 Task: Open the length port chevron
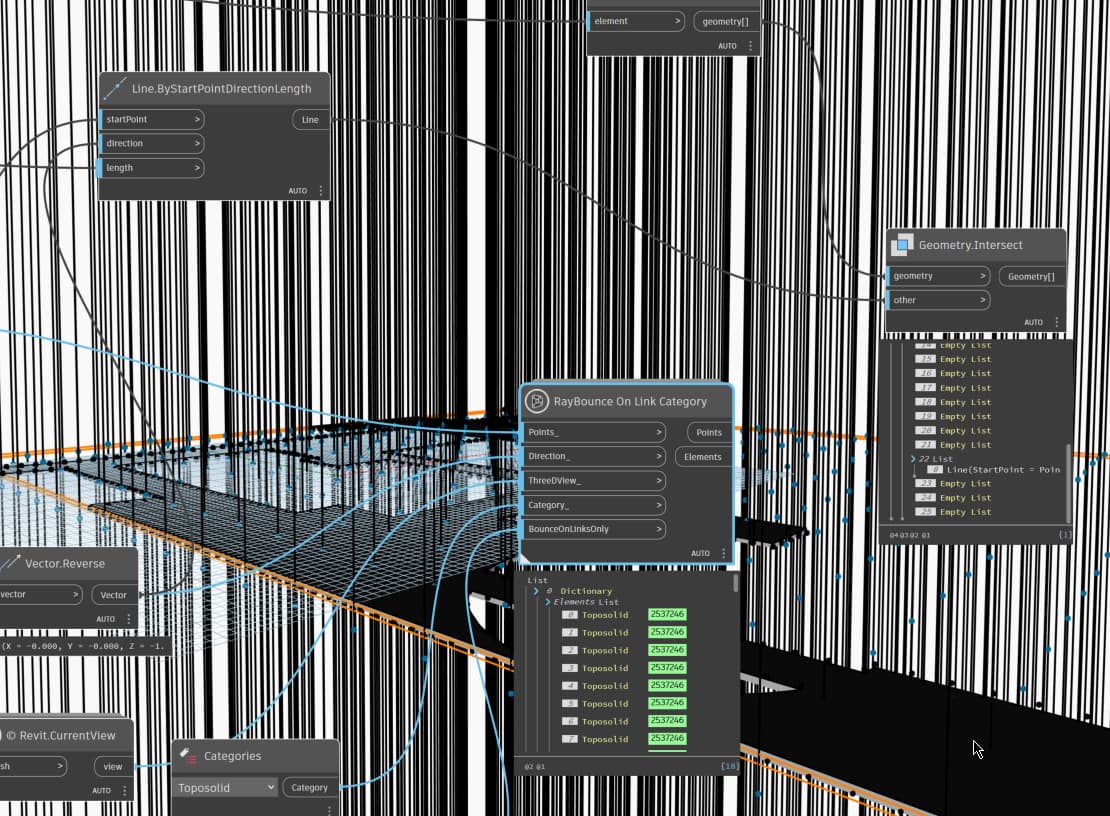[198, 168]
